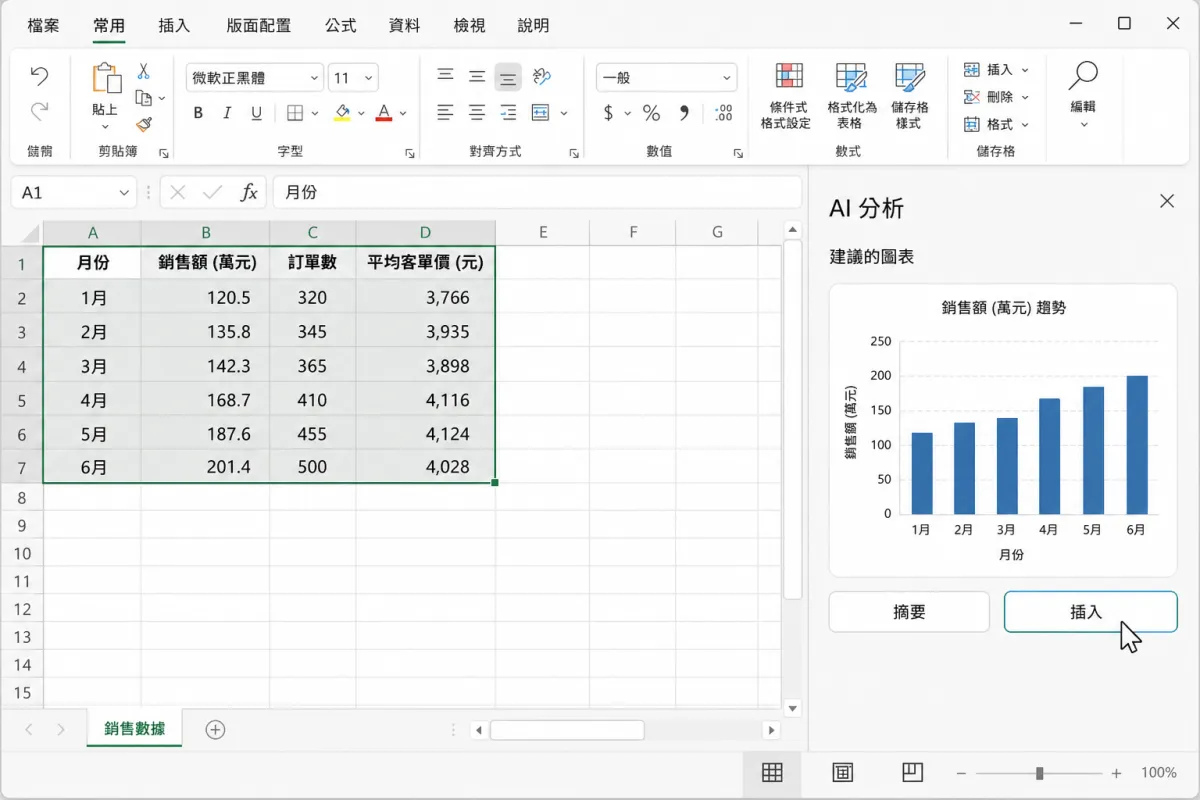
Task: Click the 插入 button in AI panel
Action: 1090,612
